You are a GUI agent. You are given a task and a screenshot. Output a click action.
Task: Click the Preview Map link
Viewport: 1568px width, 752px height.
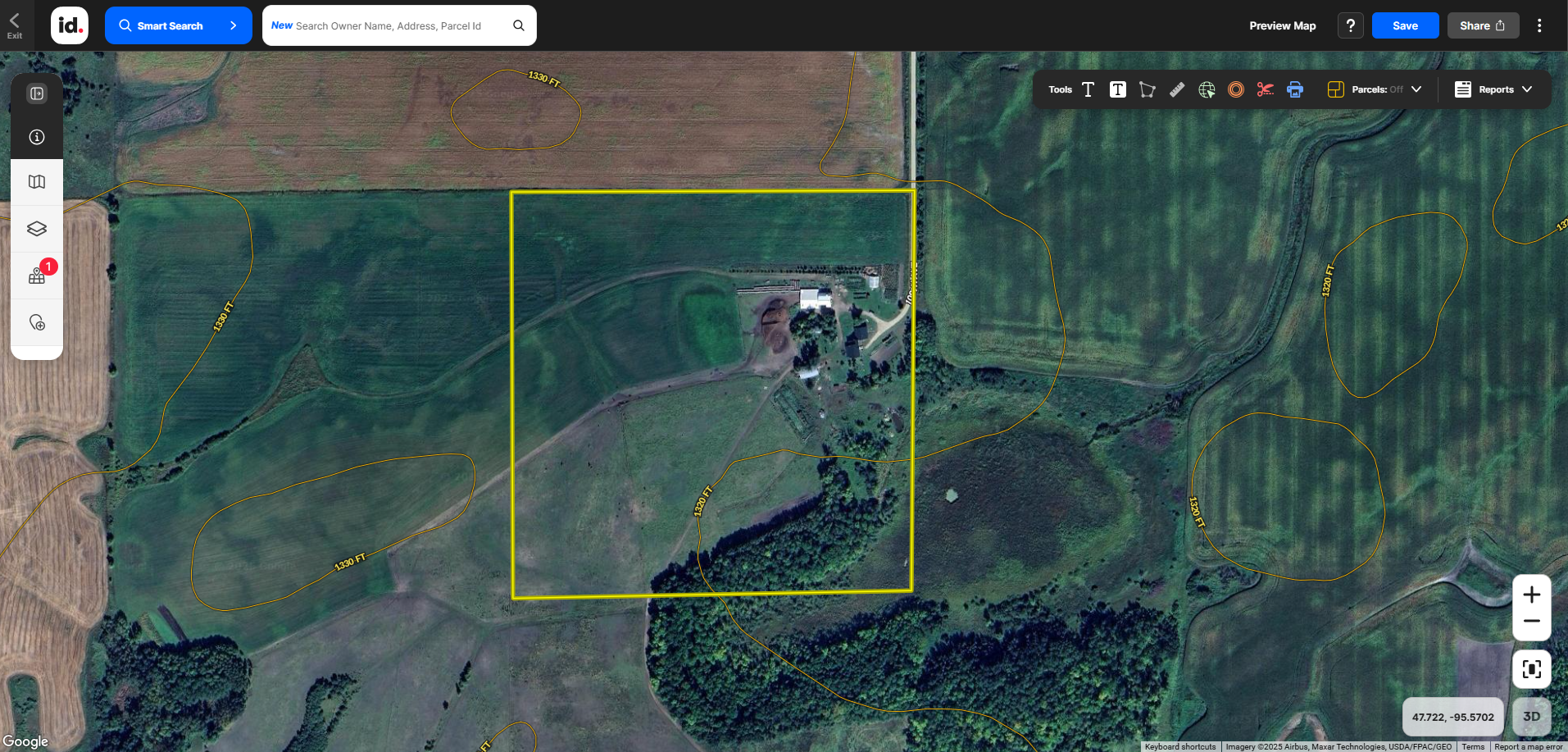[x=1282, y=25]
